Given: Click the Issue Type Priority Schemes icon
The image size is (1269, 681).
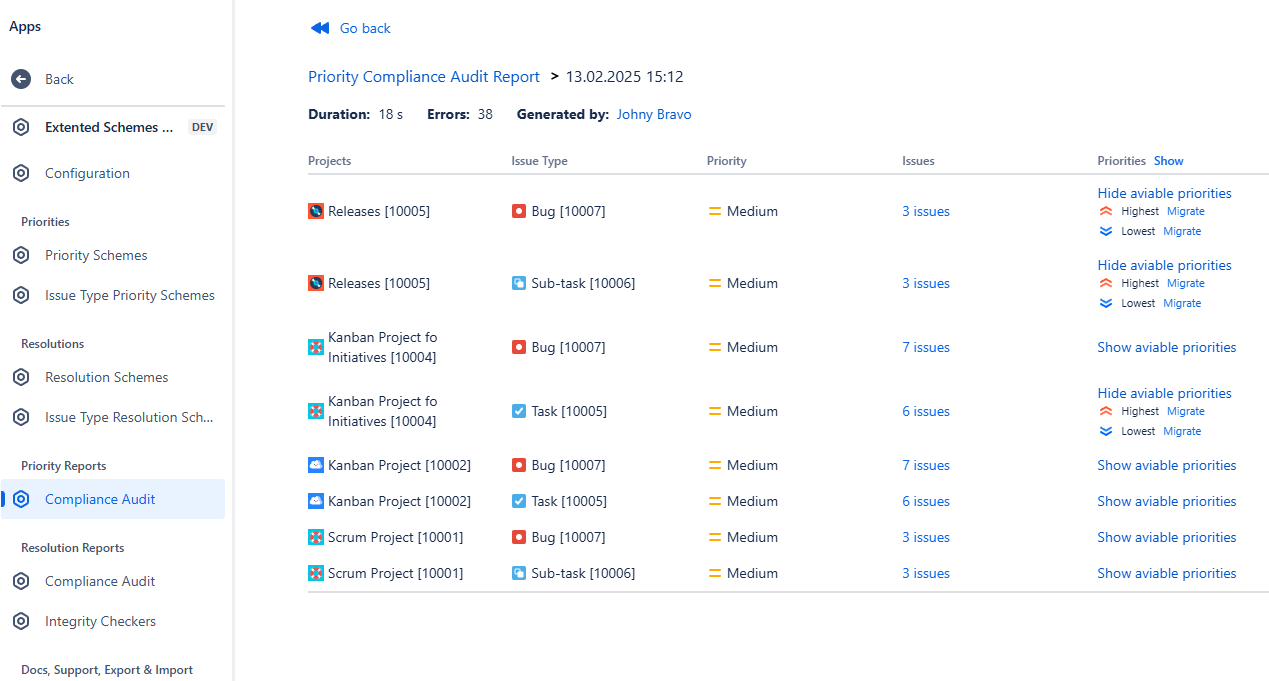Looking at the screenshot, I should click(x=21, y=295).
